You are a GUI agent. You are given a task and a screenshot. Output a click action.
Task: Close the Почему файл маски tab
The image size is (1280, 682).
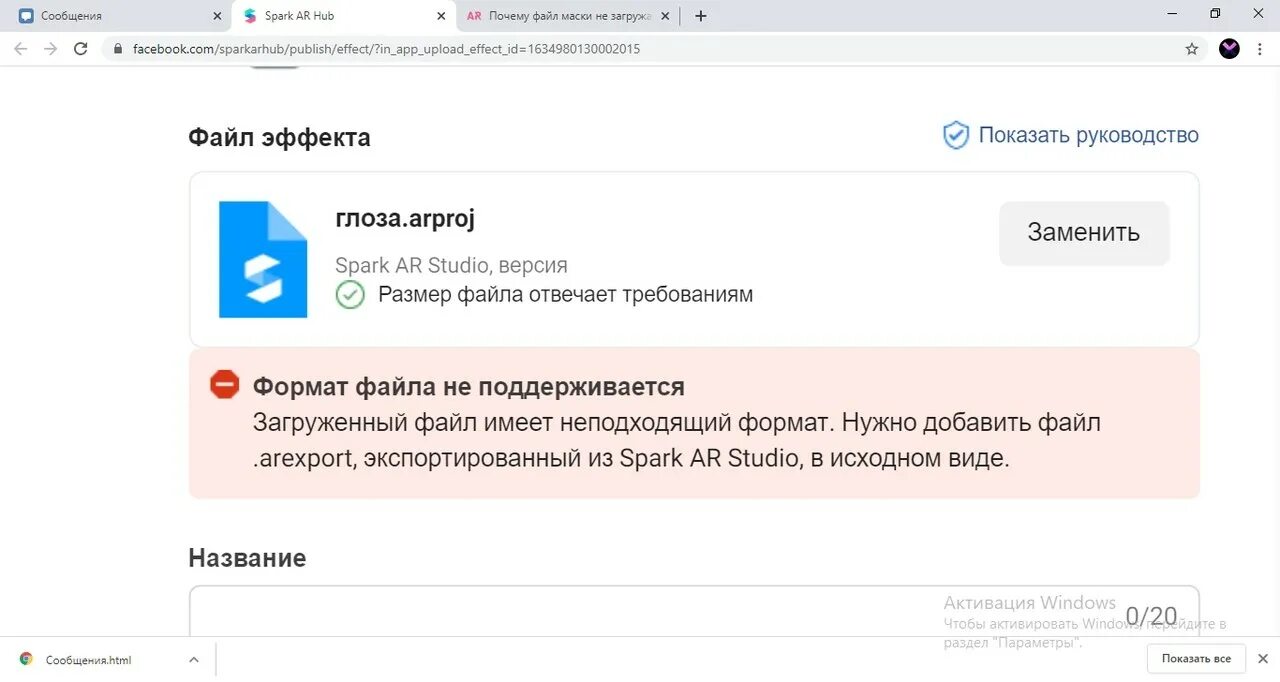pos(666,16)
